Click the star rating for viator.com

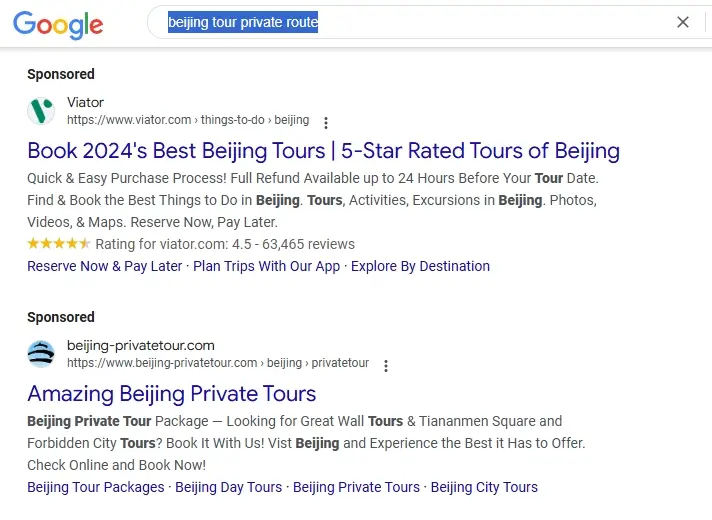point(59,244)
